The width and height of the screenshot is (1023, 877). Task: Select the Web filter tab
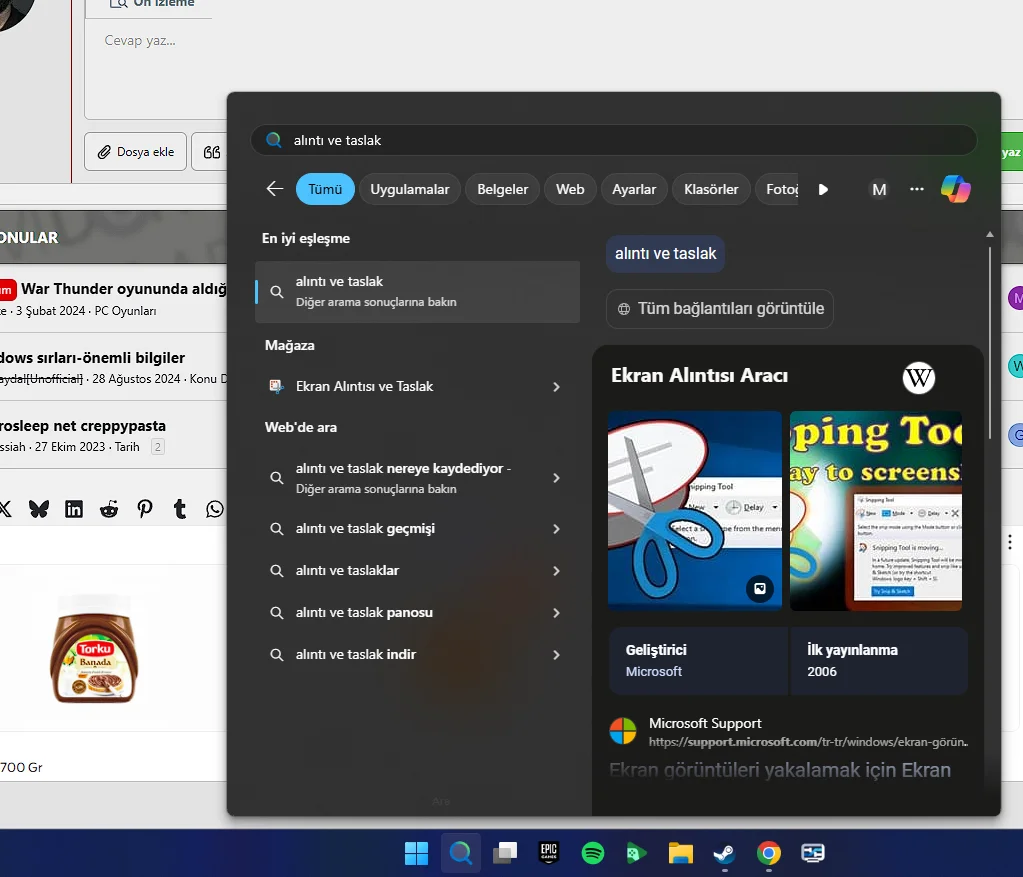[x=570, y=189]
